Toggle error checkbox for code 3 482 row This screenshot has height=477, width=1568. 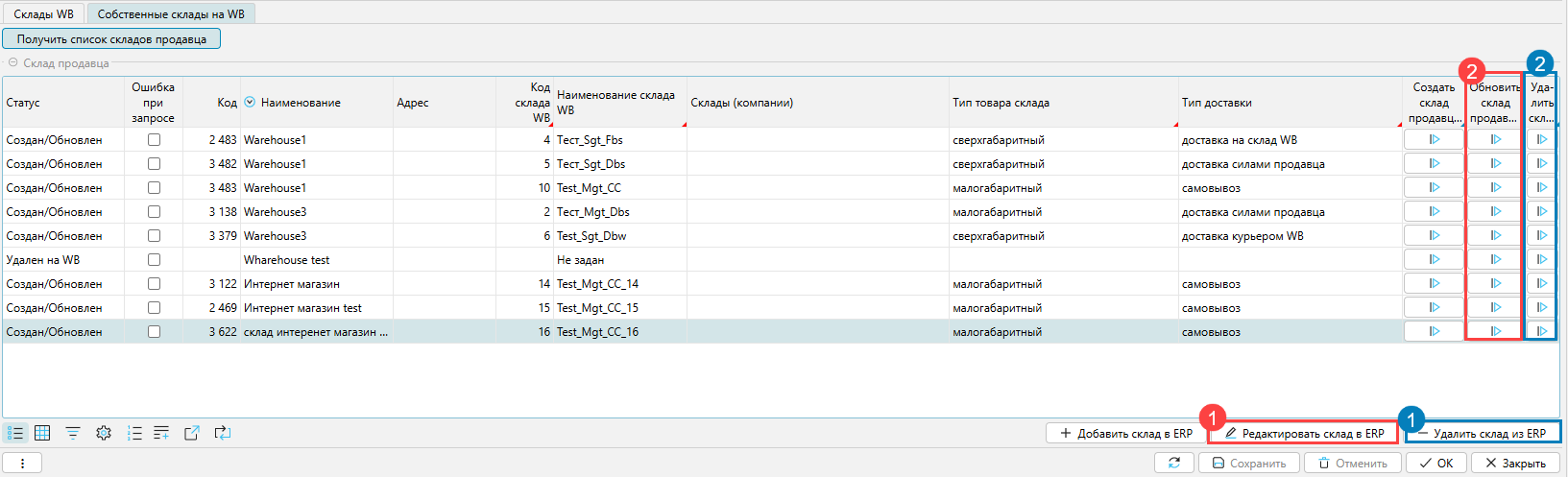(154, 163)
